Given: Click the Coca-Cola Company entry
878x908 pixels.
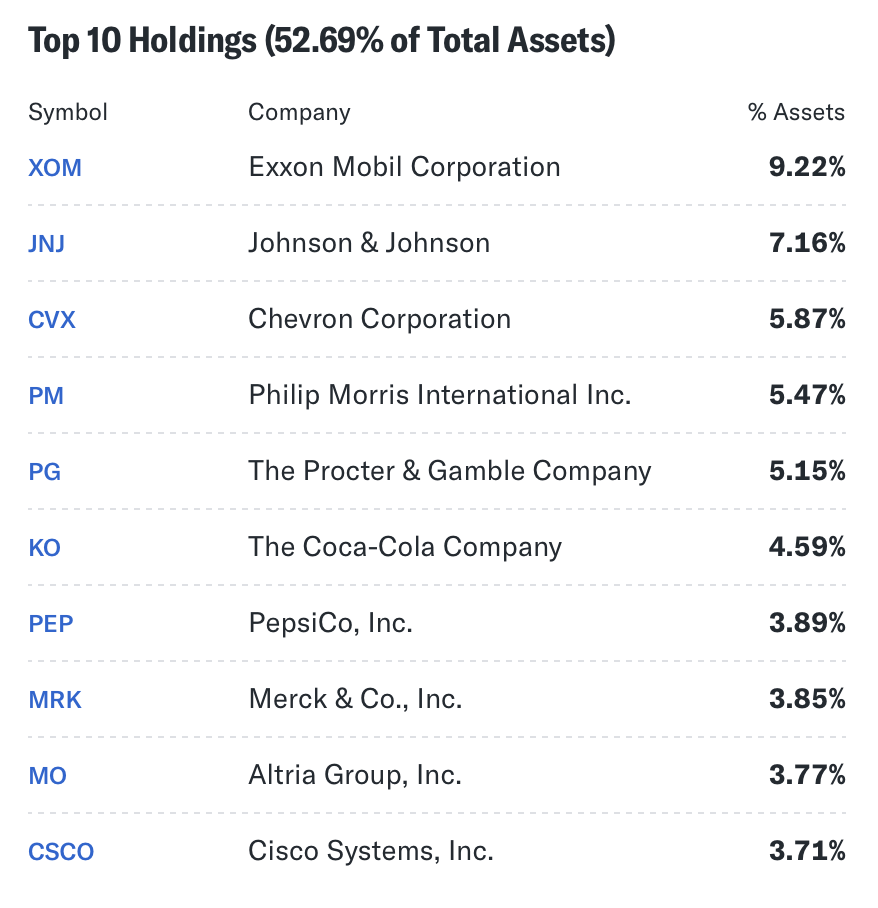Looking at the screenshot, I should pos(404,547).
